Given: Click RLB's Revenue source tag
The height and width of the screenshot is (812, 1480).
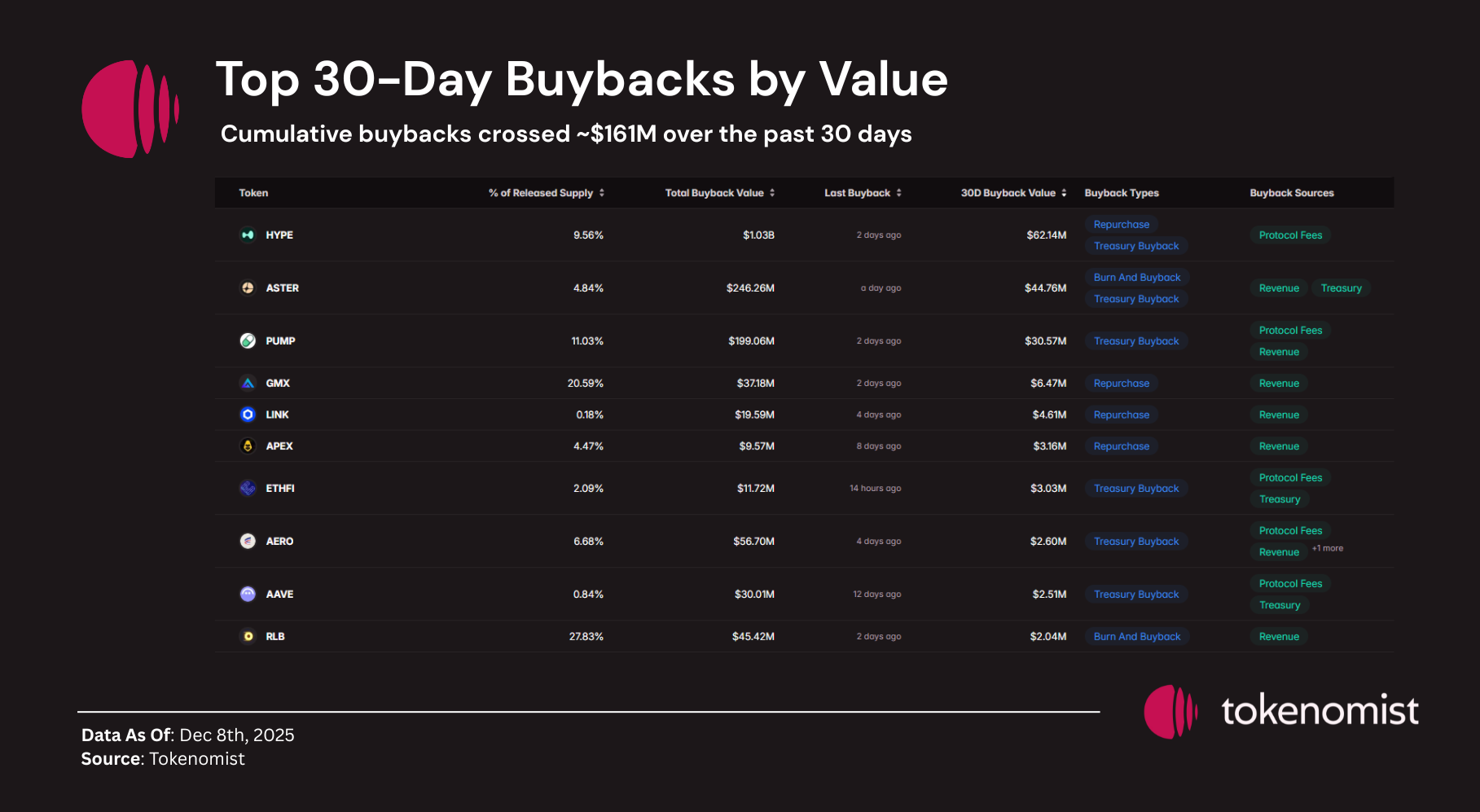Looking at the screenshot, I should (x=1279, y=637).
